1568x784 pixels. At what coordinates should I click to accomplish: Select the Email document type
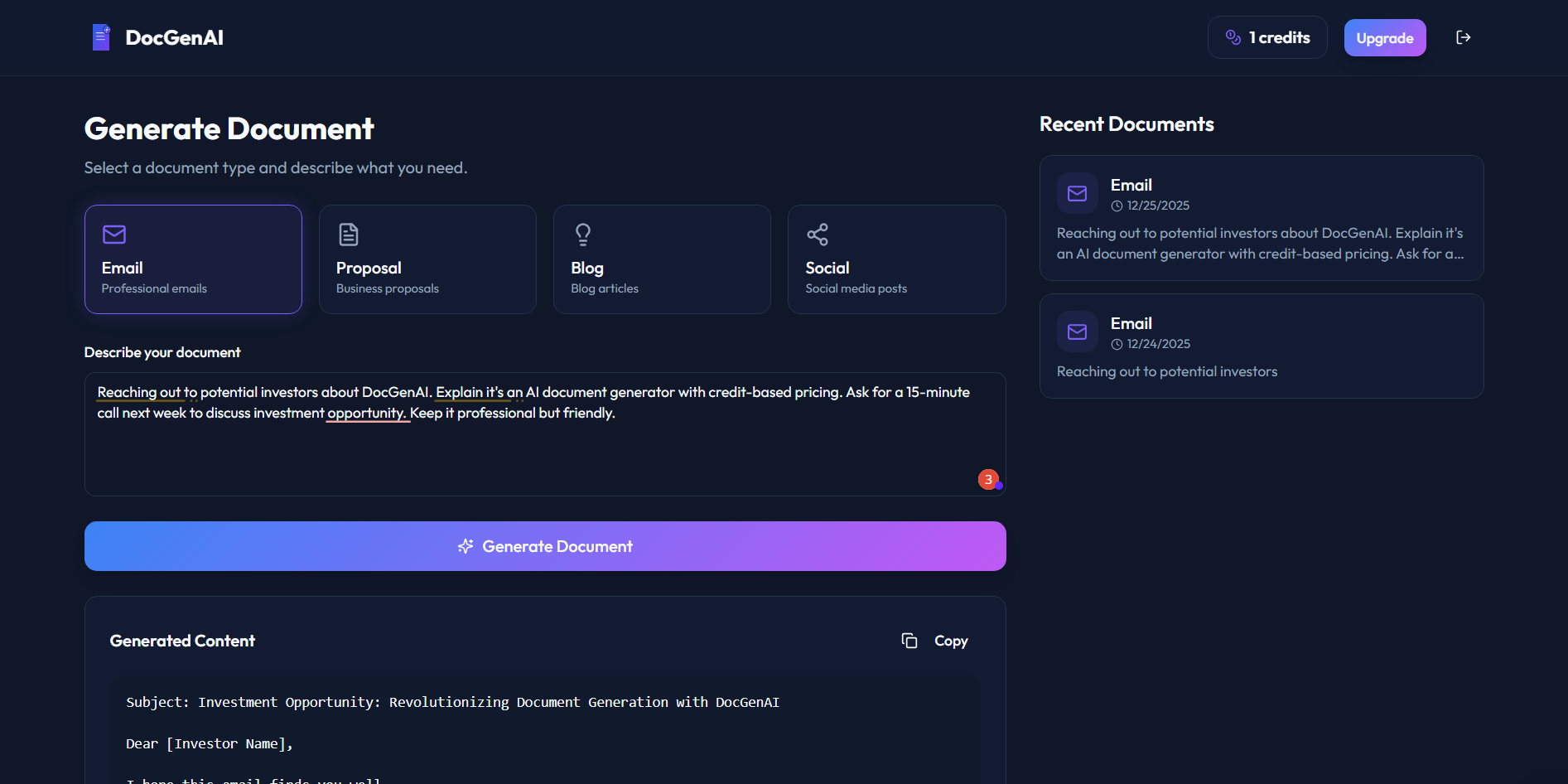[193, 259]
